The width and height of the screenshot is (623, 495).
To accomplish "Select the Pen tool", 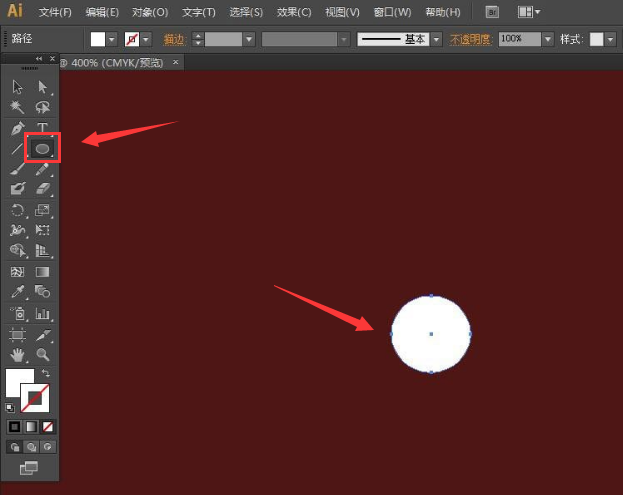I will pyautogui.click(x=17, y=128).
